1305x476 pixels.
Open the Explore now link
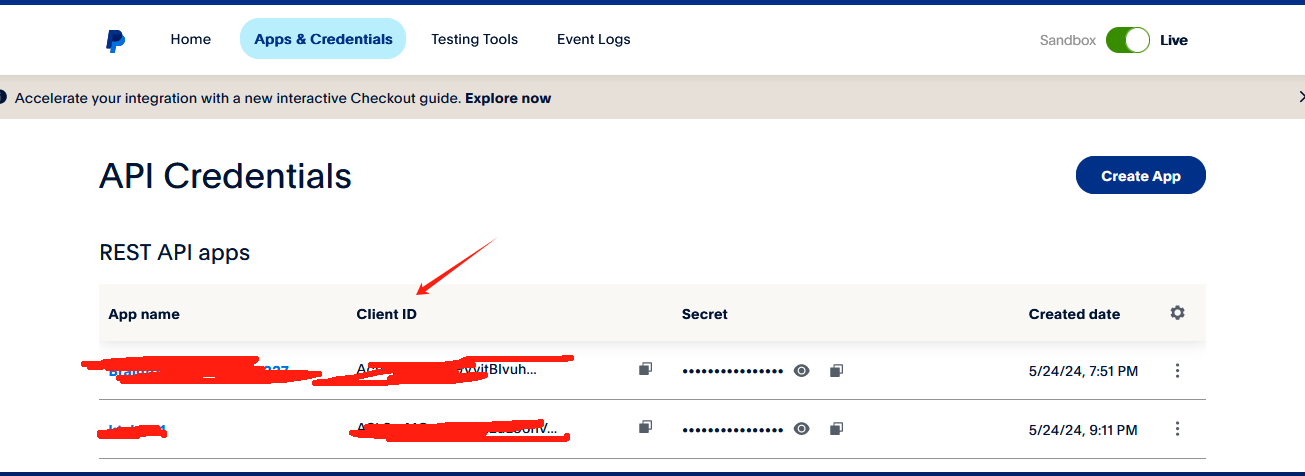tap(508, 98)
